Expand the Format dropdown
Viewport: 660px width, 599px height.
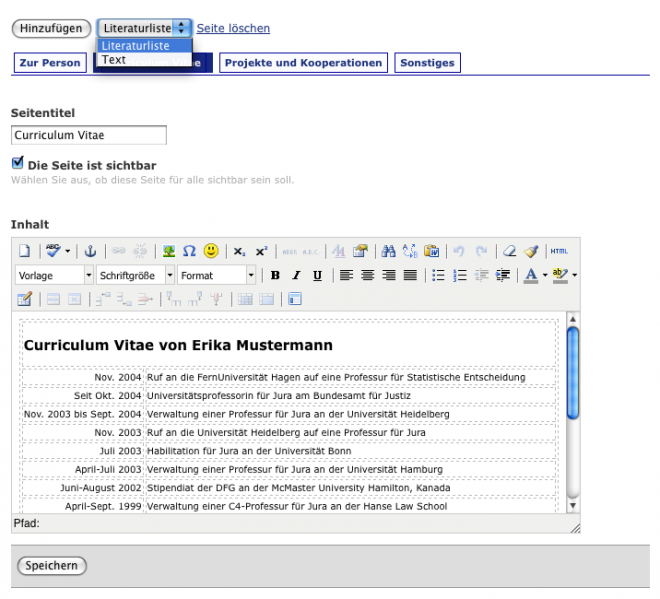click(217, 275)
